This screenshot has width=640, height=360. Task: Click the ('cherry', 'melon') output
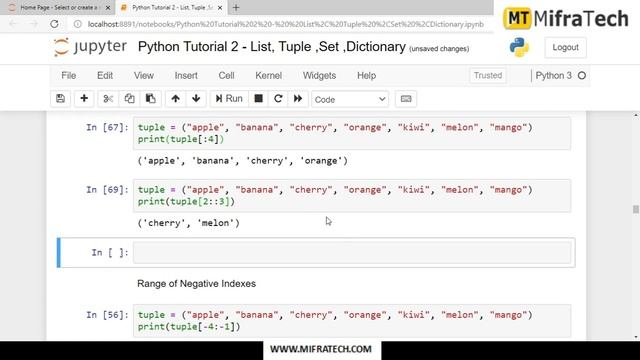[189, 223]
